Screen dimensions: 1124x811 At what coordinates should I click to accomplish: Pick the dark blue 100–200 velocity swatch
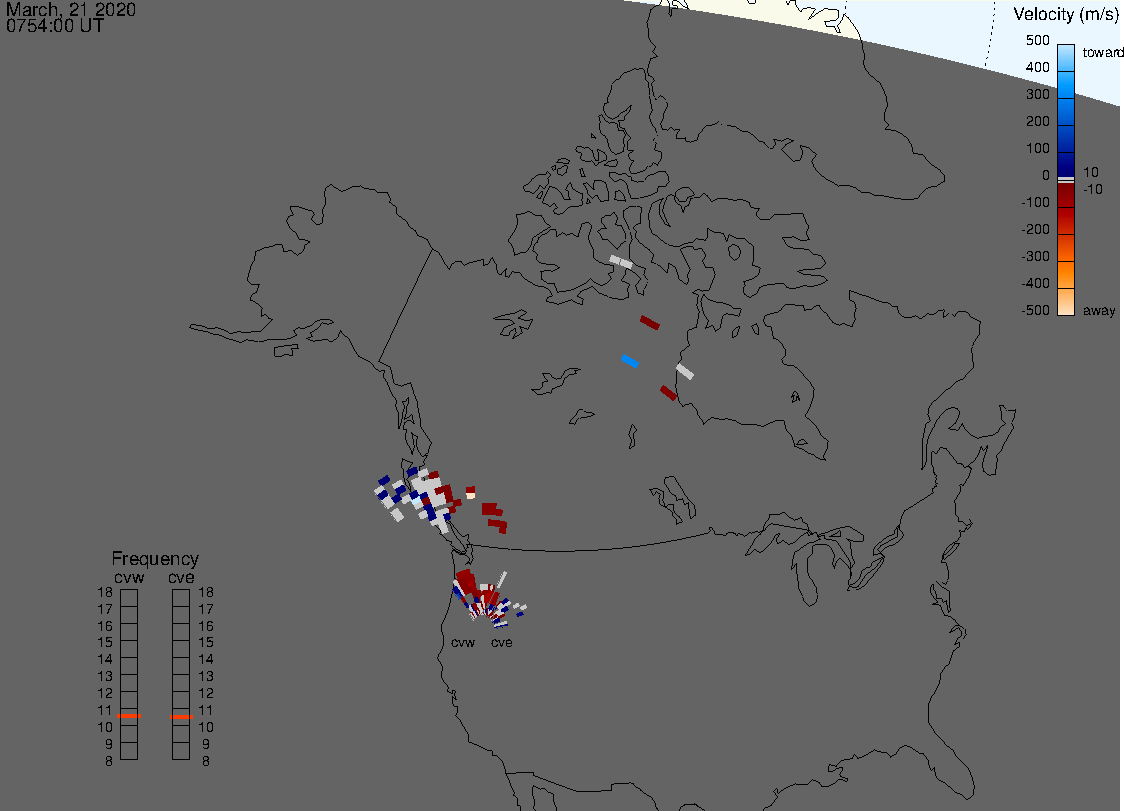pyautogui.click(x=1066, y=139)
